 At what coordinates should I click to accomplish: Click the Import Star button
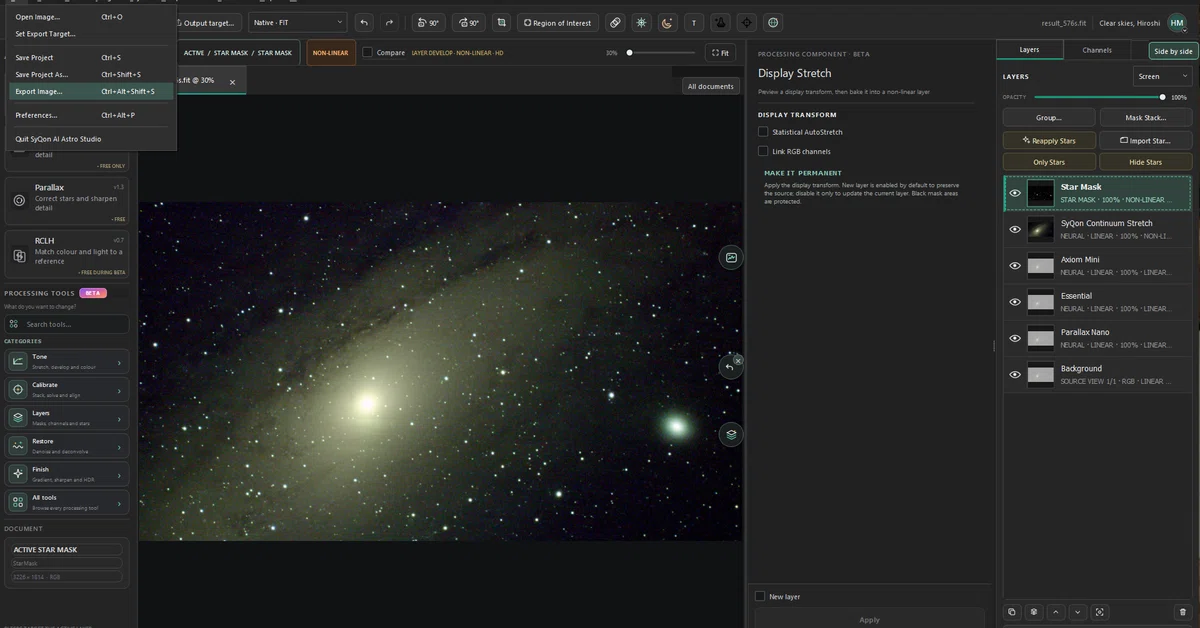tap(1146, 141)
